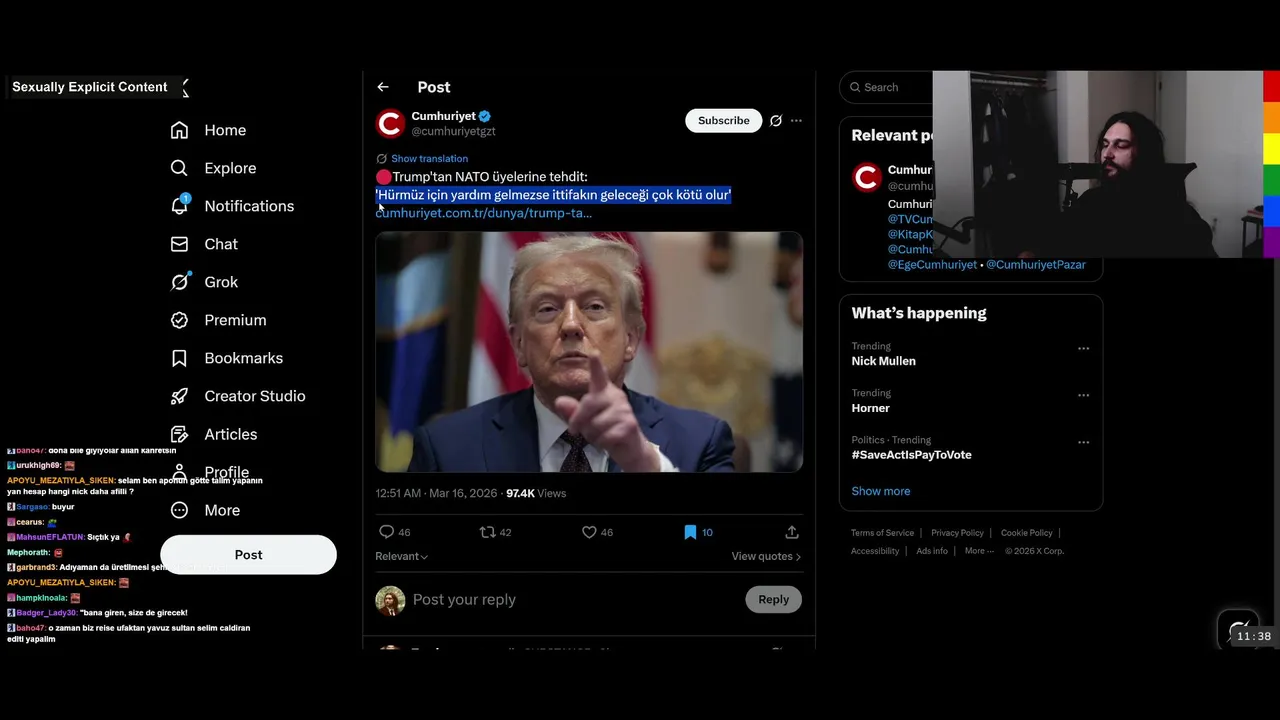This screenshot has height=720, width=1280.
Task: Expand the footer More menu
Action: pos(979,551)
